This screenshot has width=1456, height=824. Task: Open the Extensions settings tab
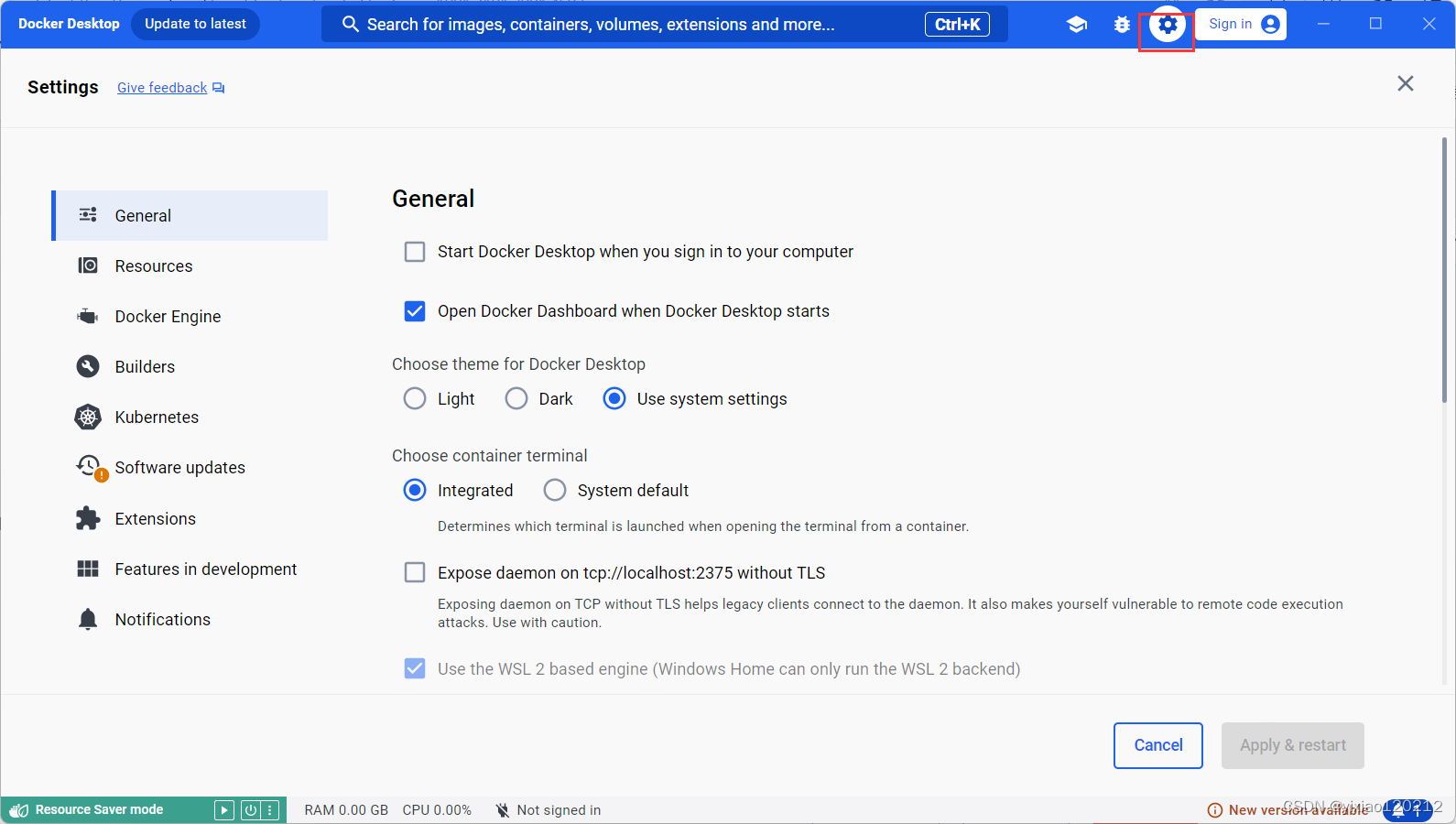[x=190, y=518]
